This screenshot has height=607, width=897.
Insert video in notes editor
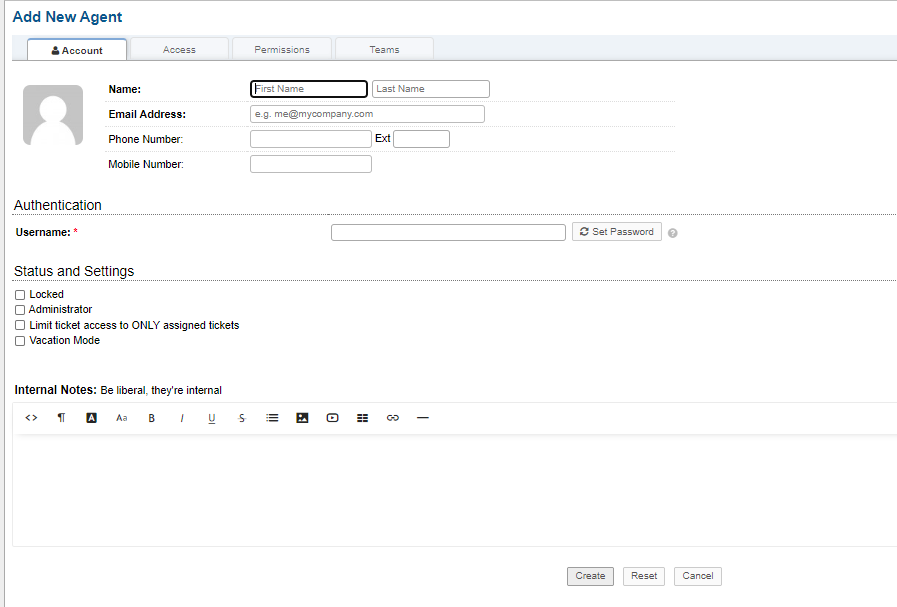point(332,418)
